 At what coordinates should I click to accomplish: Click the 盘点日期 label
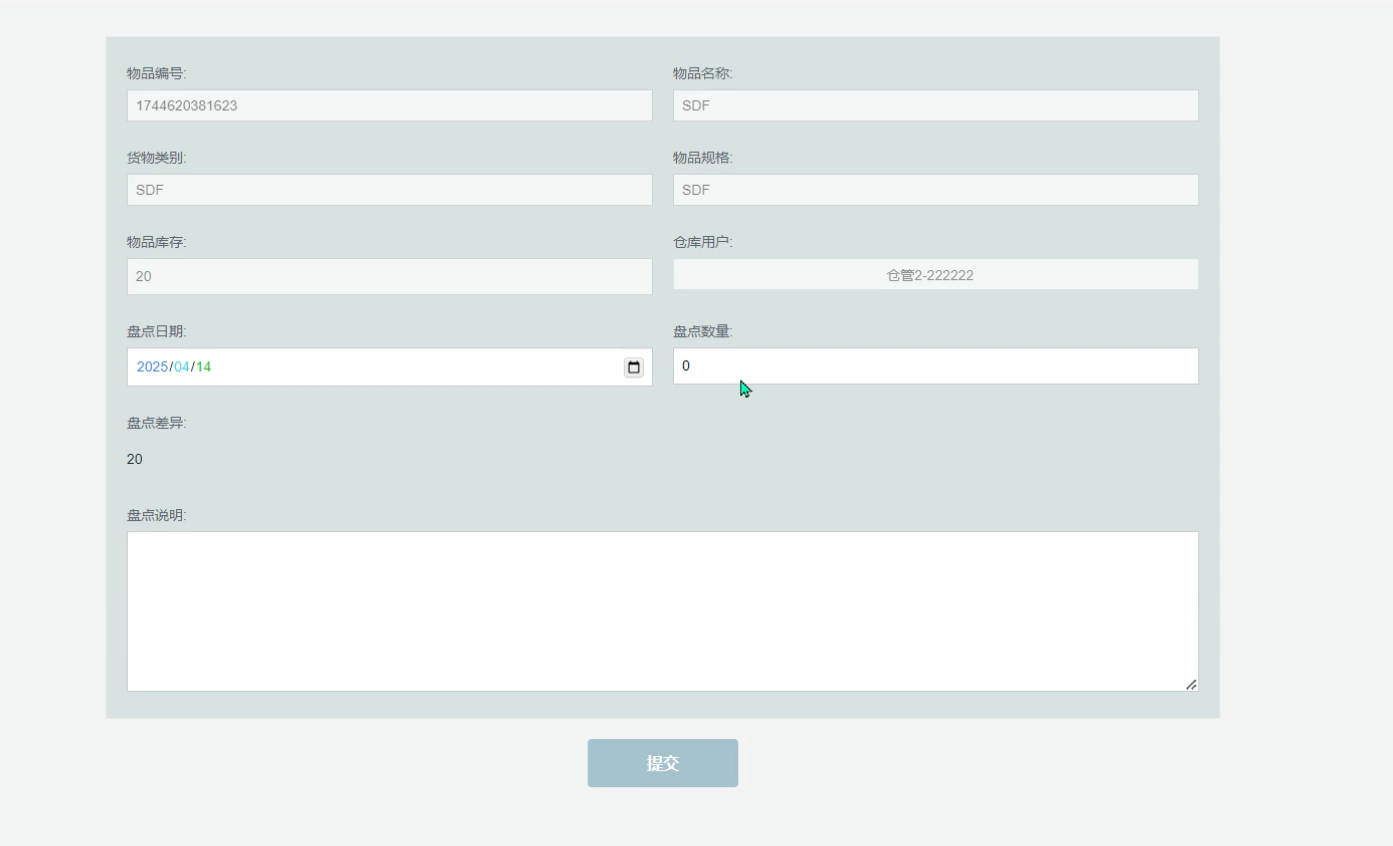[157, 332]
